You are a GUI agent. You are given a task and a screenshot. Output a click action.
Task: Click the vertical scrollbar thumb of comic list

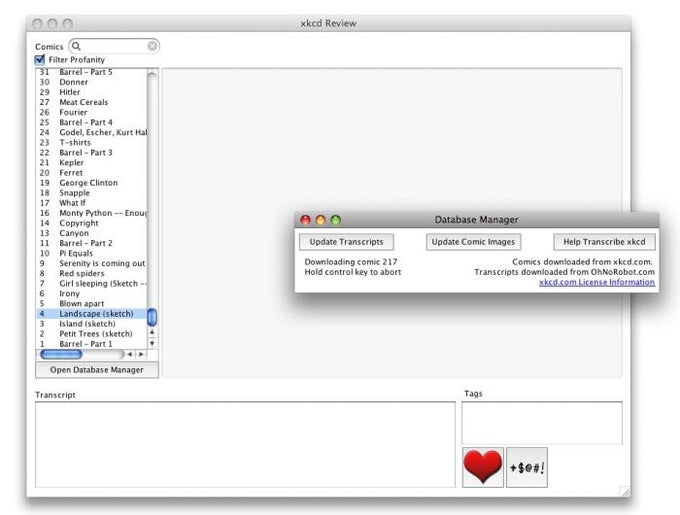point(152,317)
